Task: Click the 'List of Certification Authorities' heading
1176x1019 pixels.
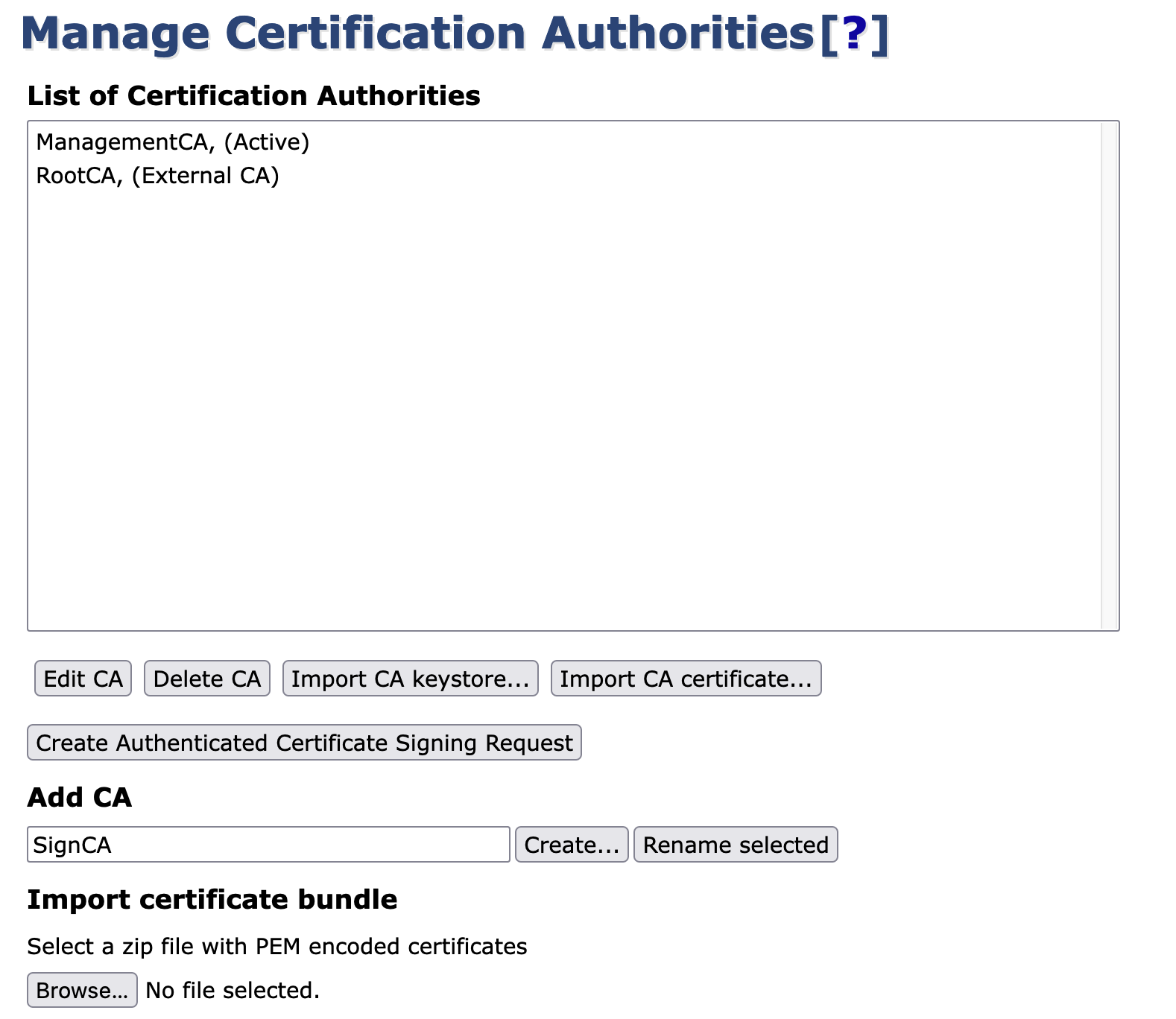Action: coord(253,96)
